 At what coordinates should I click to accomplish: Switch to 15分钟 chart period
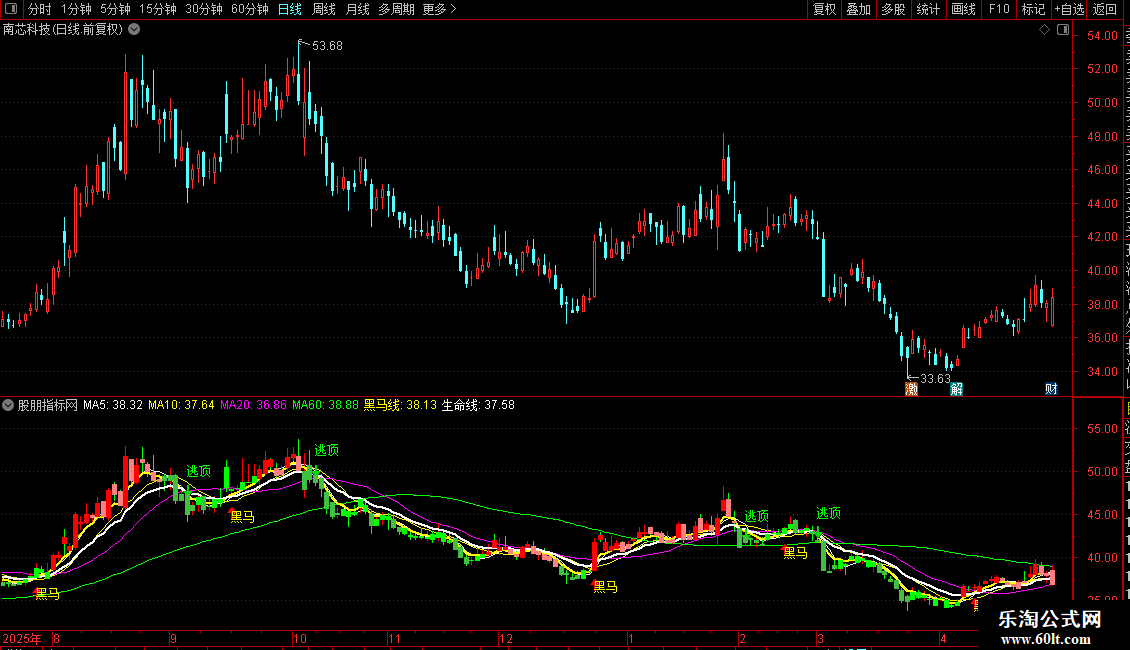[158, 9]
